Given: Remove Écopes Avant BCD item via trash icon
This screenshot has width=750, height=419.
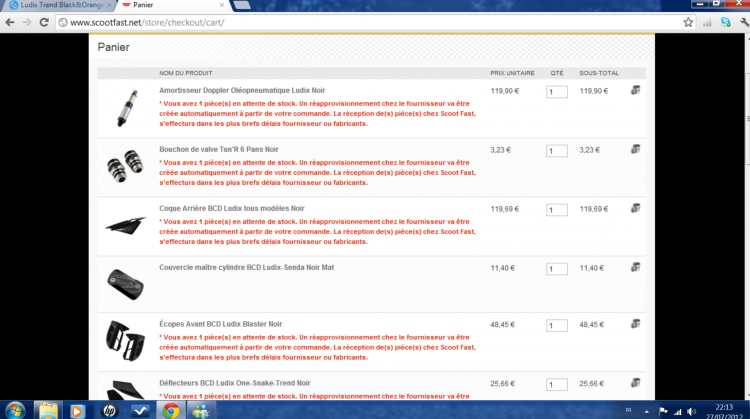Looking at the screenshot, I should pyautogui.click(x=635, y=324).
